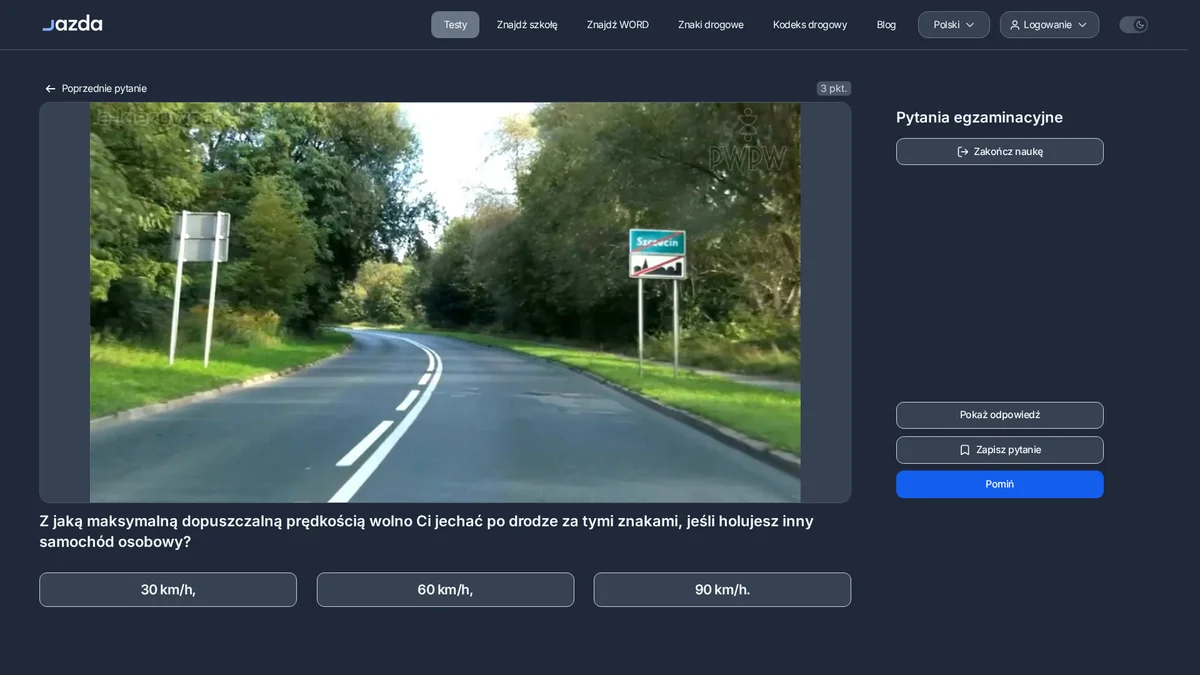
Task: Click the Jazda logo
Action: pos(72,24)
